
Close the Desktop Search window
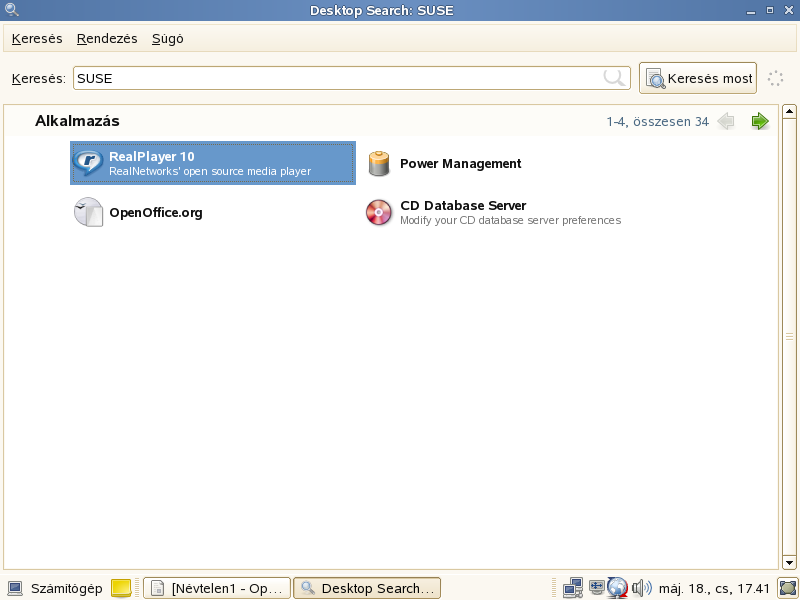pos(789,10)
